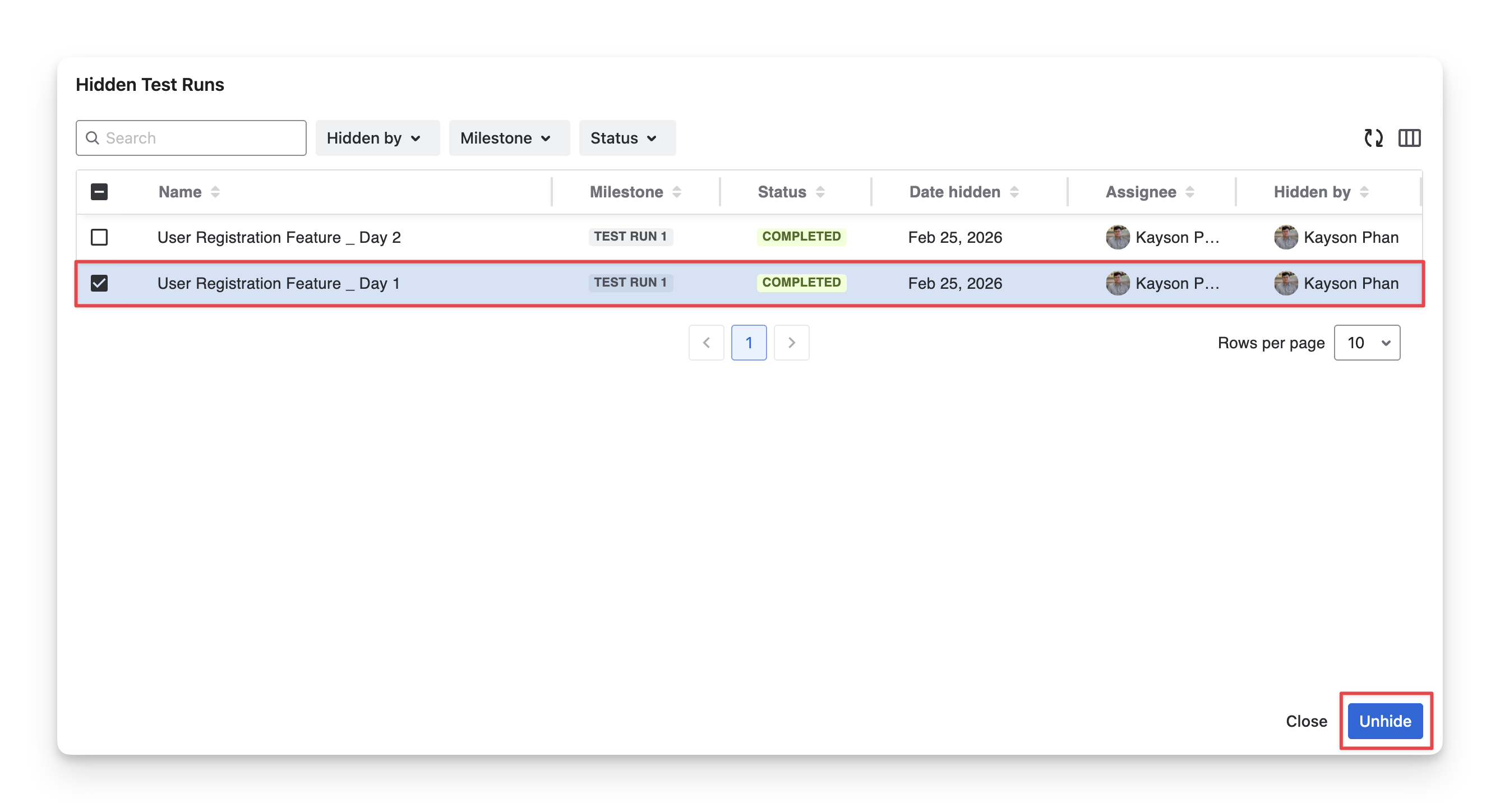Sort by Hidden by column arrows
This screenshot has width=1500, height=812.
pos(1364,192)
